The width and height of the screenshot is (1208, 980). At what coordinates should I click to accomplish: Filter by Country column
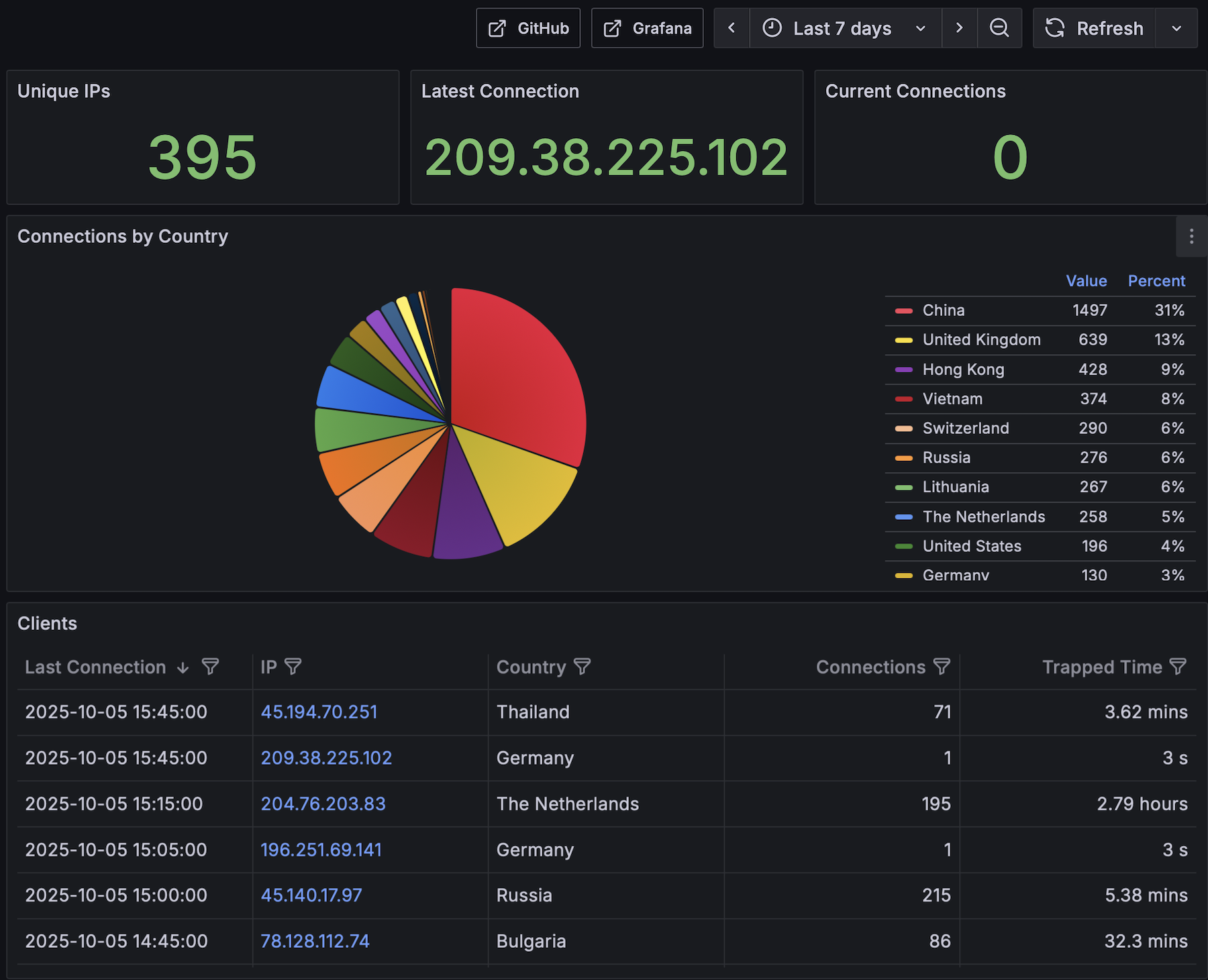pos(583,667)
